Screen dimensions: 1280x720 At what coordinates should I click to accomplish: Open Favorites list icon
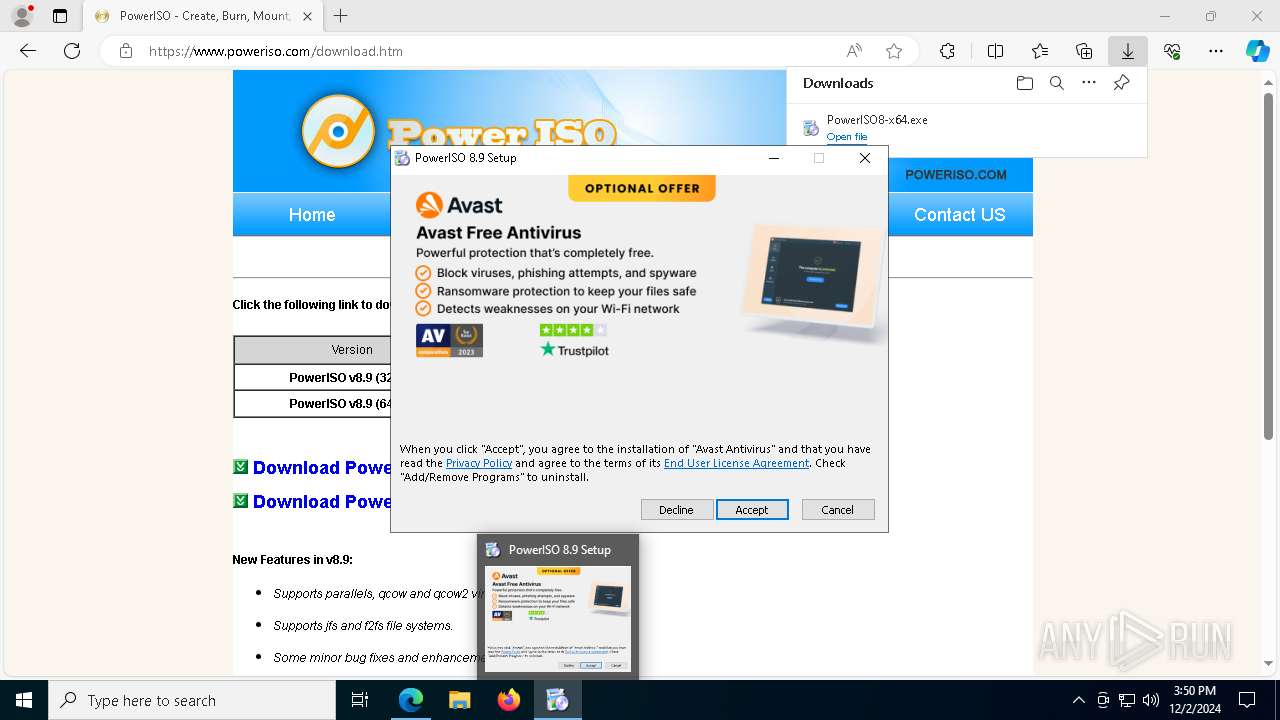point(1040,51)
